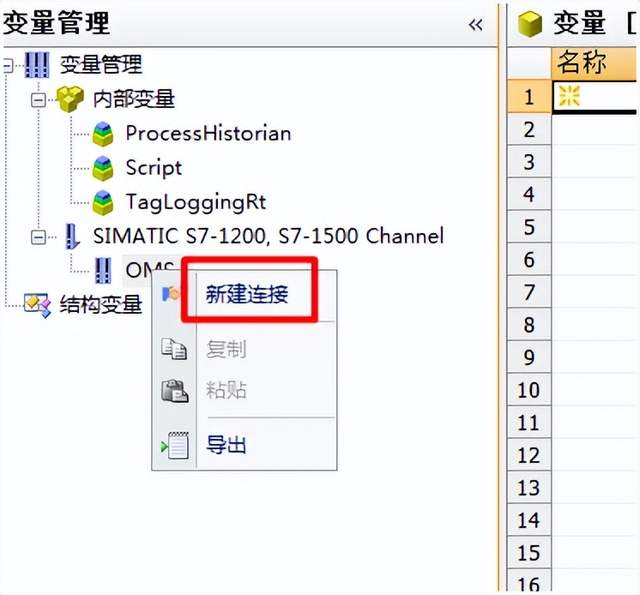Click the ProcessHistorian group icon
Image resolution: width=640 pixels, height=595 pixels.
pos(103,133)
